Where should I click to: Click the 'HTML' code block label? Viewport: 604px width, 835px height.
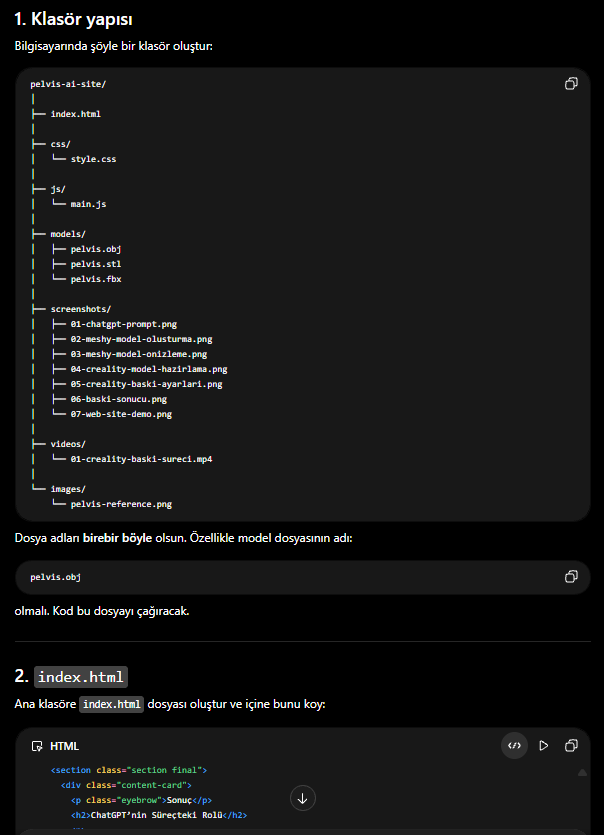(64, 746)
